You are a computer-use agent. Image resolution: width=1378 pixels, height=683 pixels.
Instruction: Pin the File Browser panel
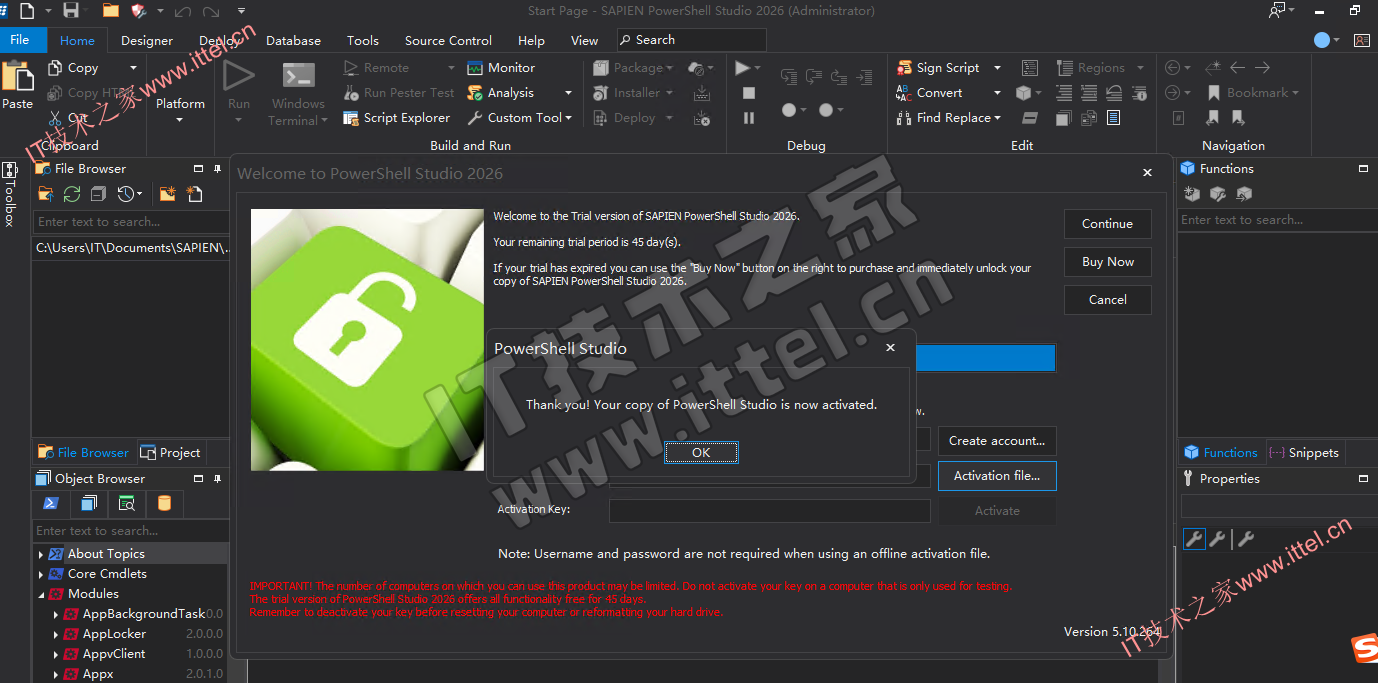click(x=218, y=169)
